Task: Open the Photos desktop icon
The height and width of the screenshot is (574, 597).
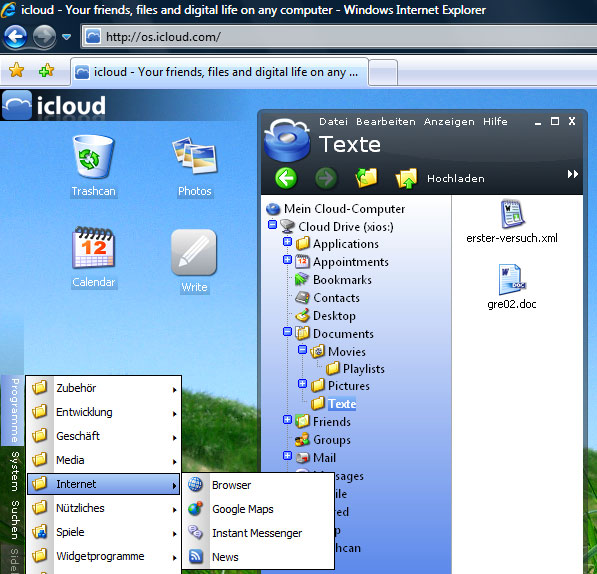Action: click(195, 156)
